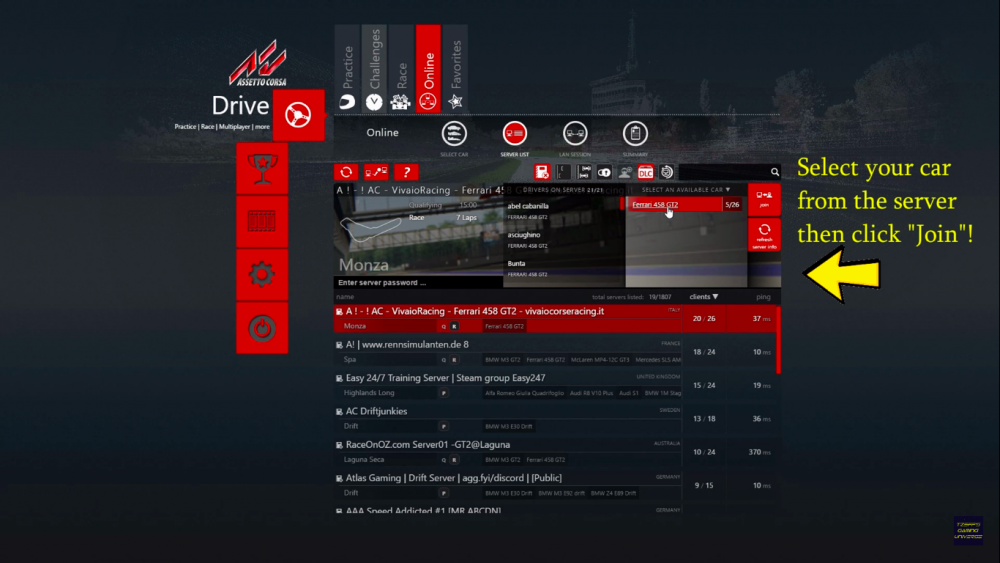The image size is (1000, 563).
Task: Select the www.rennsimulanten.de 8 server
Action: (x=555, y=352)
